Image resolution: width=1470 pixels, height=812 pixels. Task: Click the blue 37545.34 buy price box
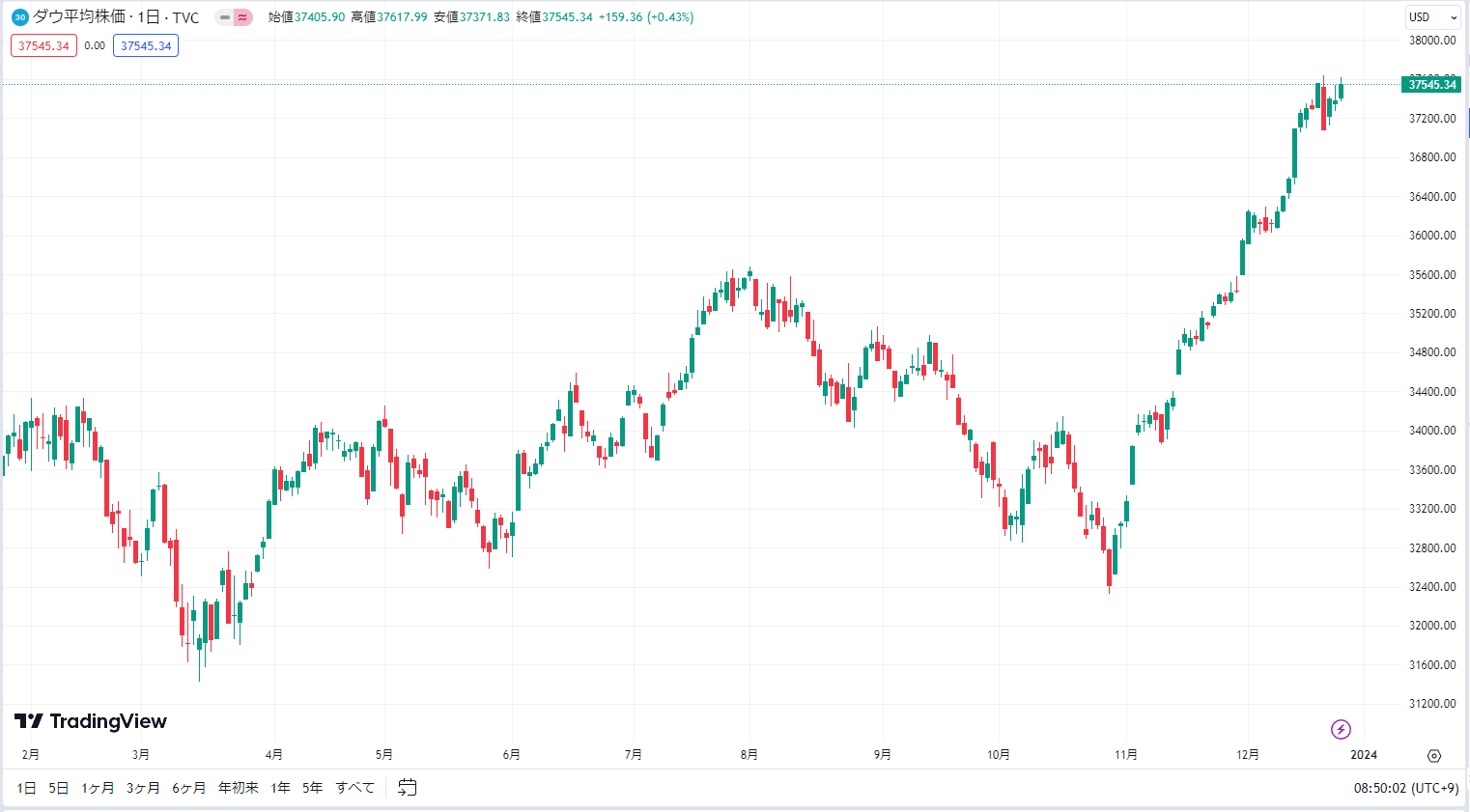146,45
